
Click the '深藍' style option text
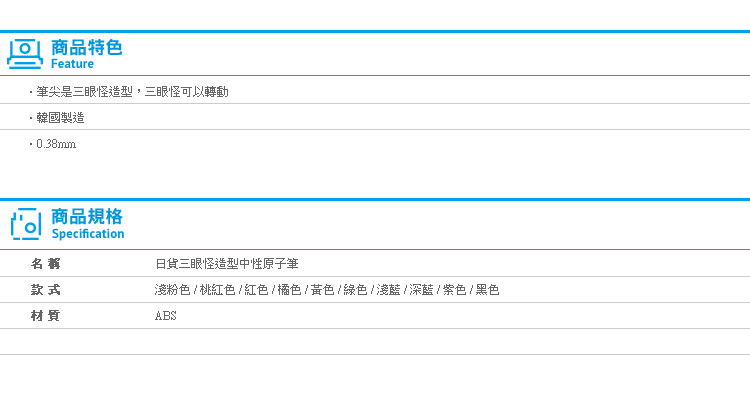(421, 290)
